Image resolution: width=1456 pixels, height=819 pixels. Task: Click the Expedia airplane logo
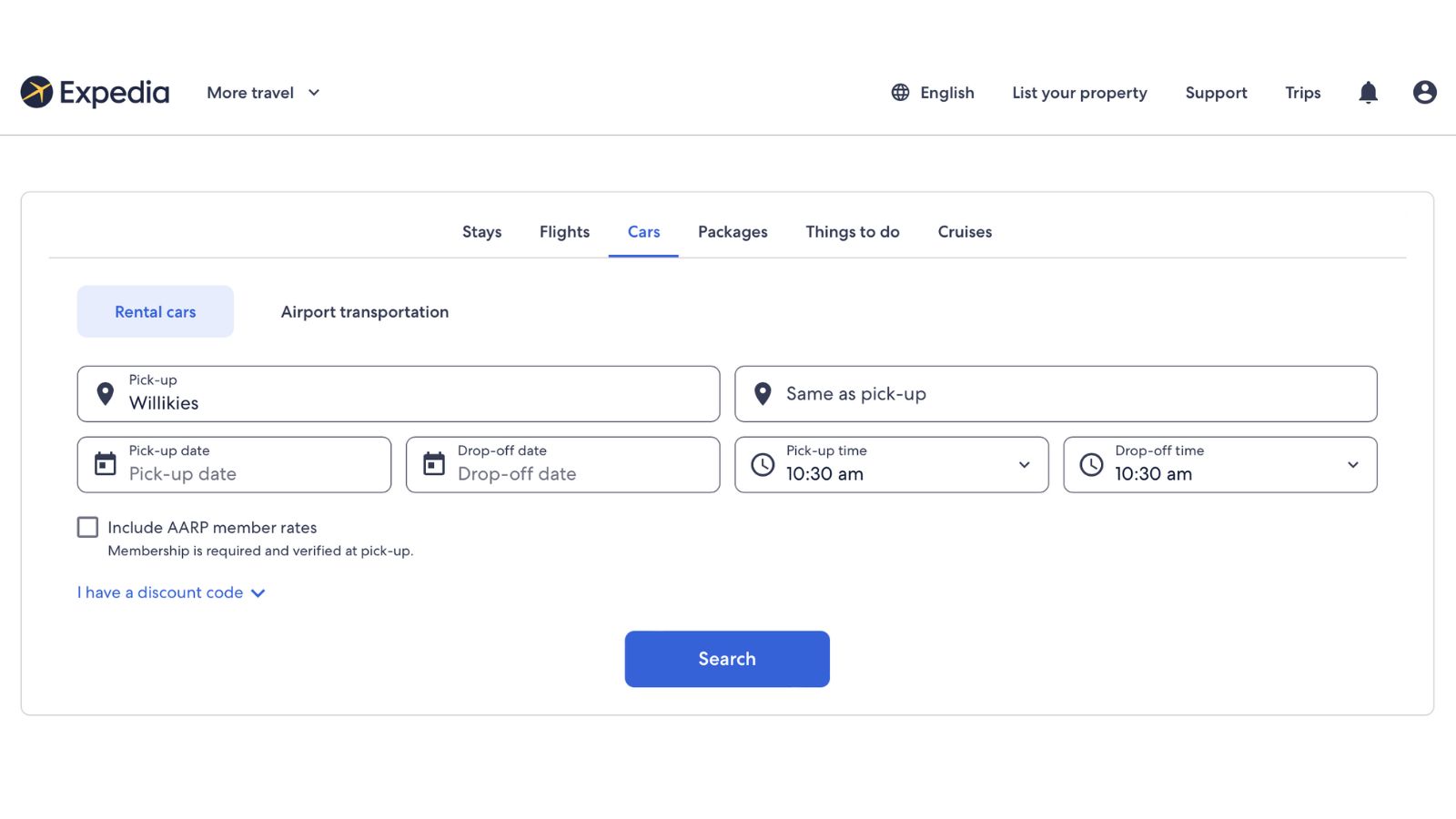[36, 91]
